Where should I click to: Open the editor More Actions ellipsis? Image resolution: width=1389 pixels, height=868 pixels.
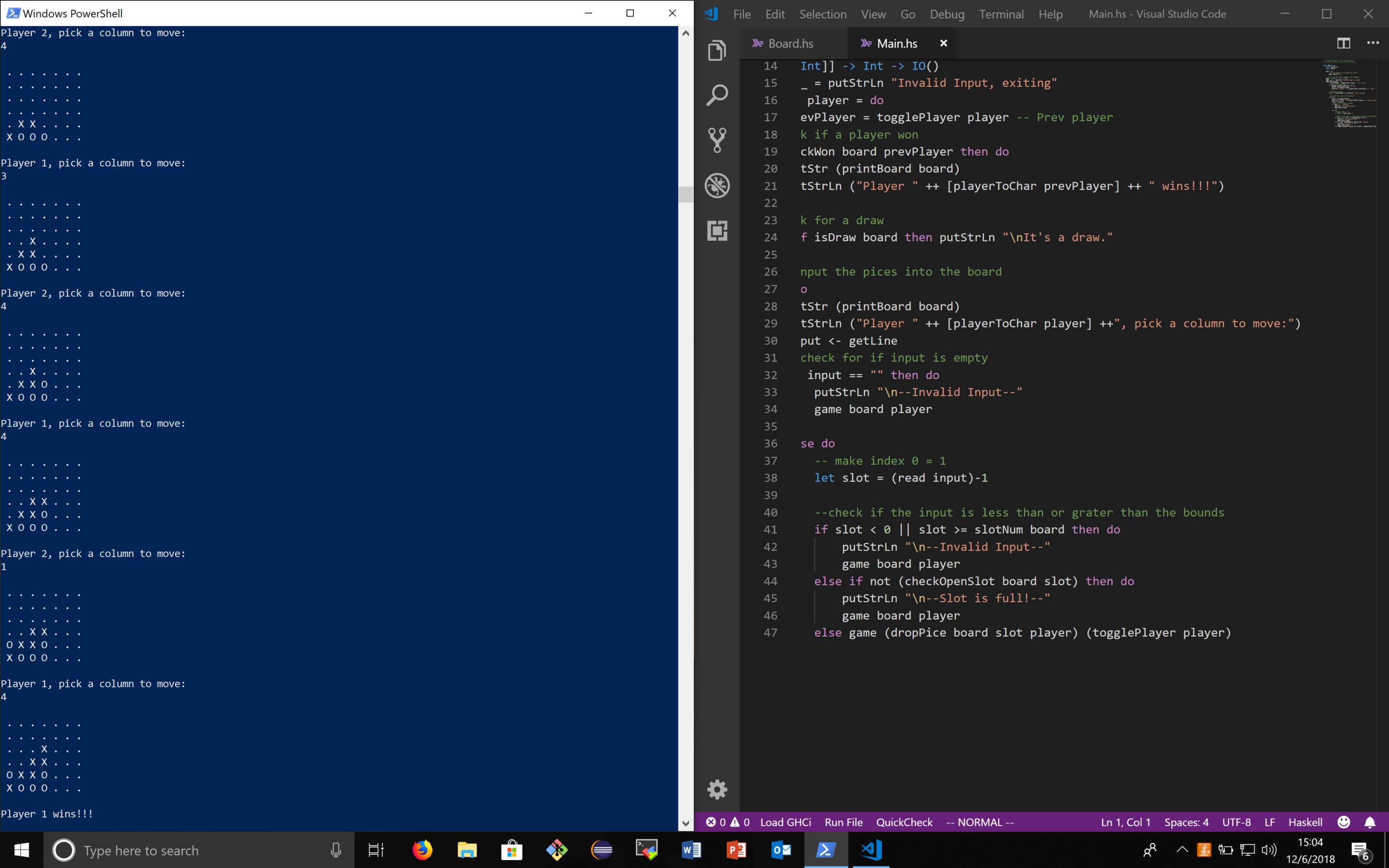1373,43
